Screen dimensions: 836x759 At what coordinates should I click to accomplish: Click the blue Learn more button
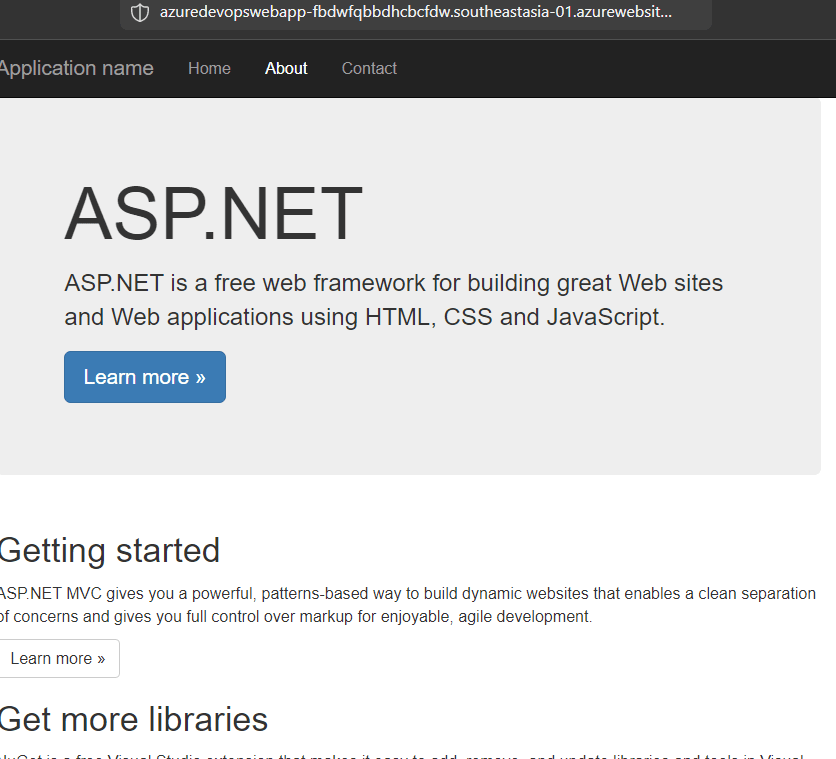coord(145,377)
